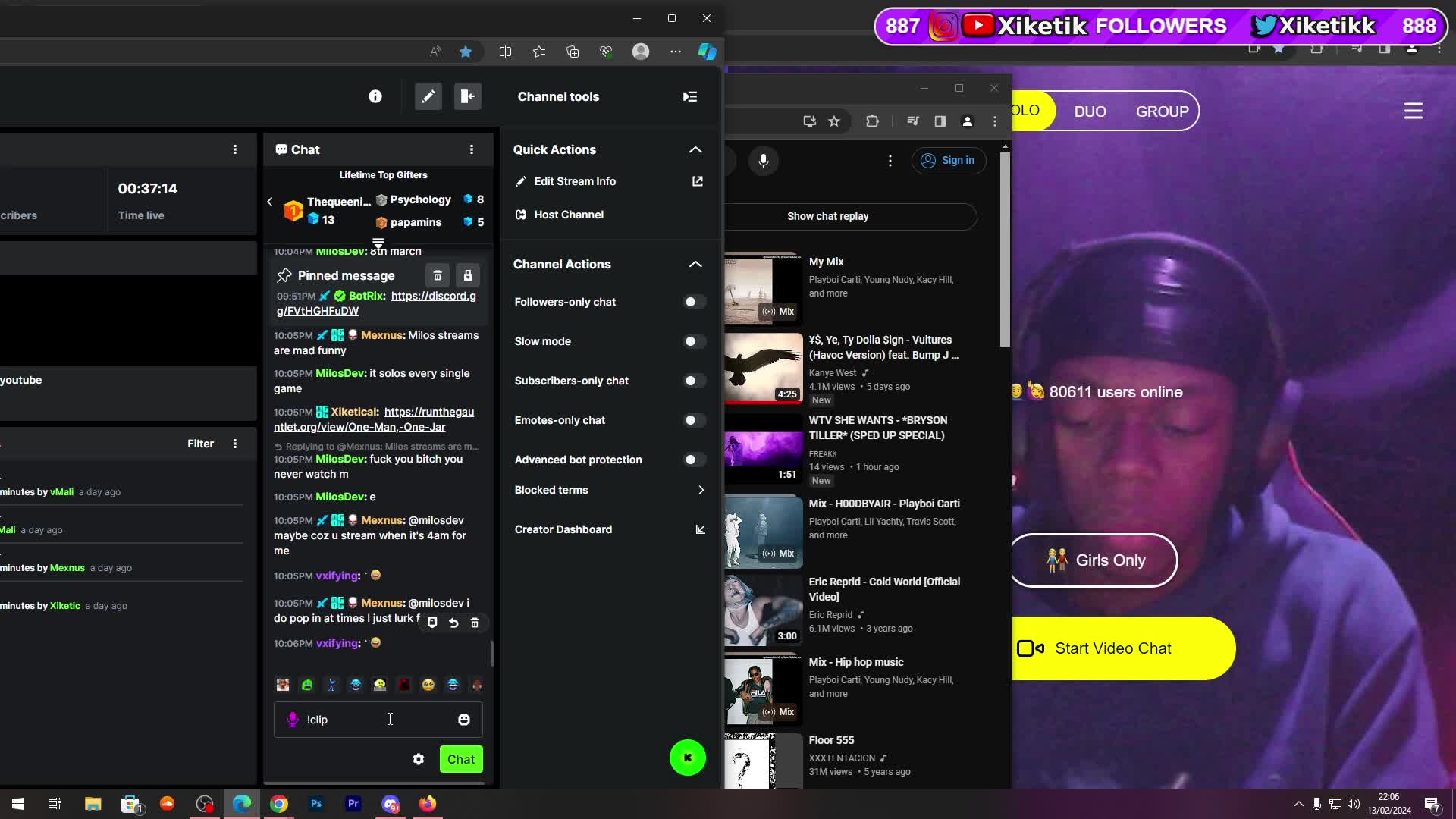Screen dimensions: 1456x819
Task: Launch OBS Studio from the taskbar
Action: (x=204, y=803)
